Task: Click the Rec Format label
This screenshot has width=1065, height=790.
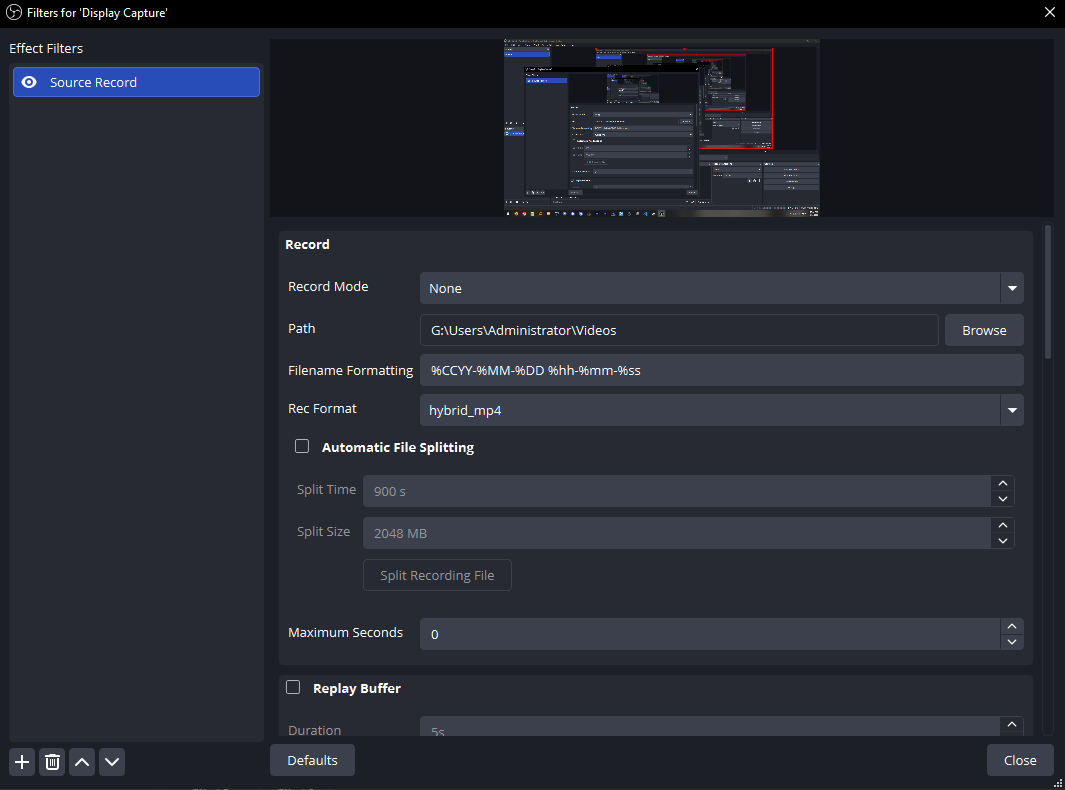Action: tap(322, 408)
